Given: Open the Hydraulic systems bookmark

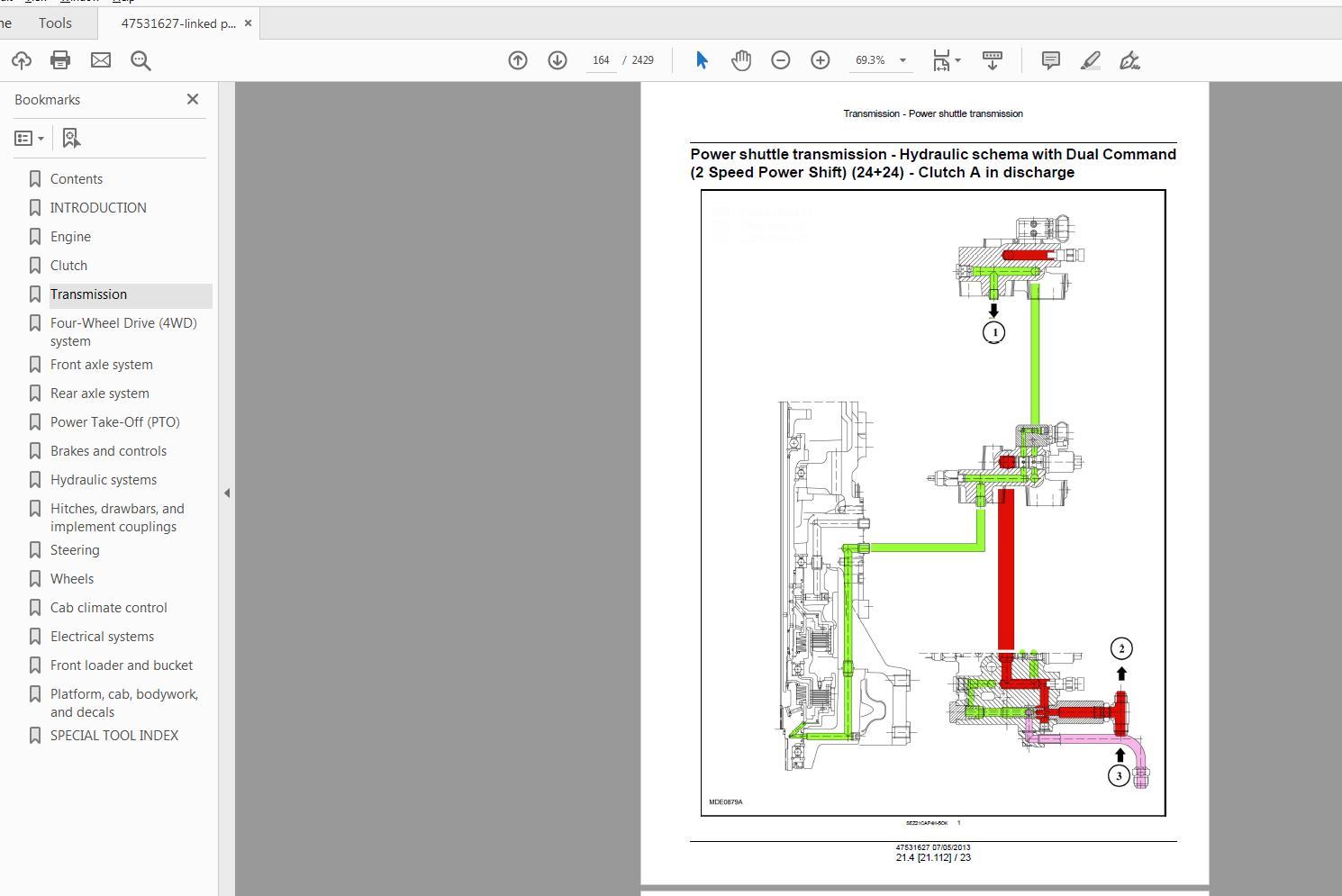Looking at the screenshot, I should (104, 480).
